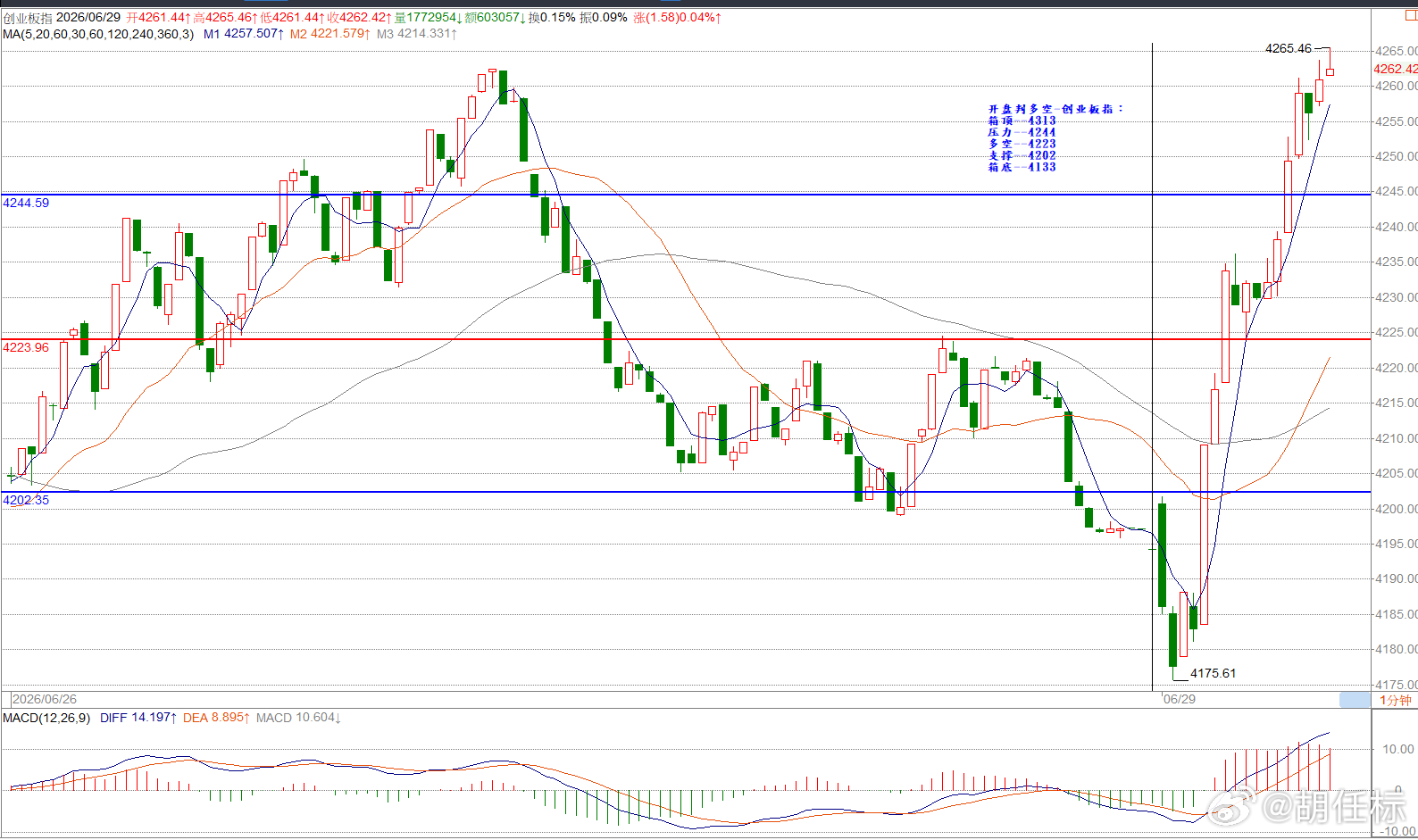This screenshot has height=840, width=1418.
Task: Click the 2026/06/26 date on time axis
Action: [x=45, y=699]
